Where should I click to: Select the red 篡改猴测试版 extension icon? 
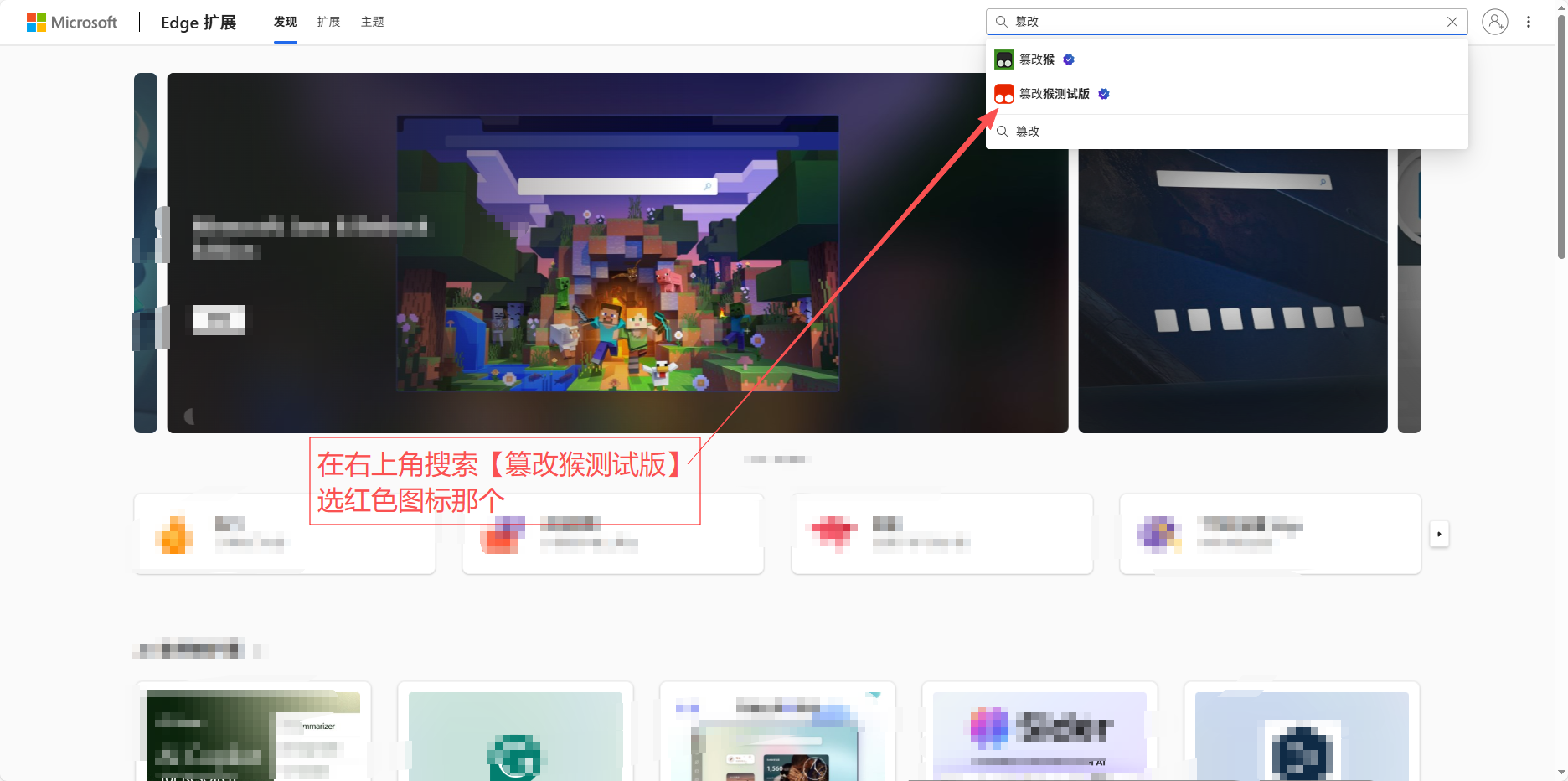coord(1004,94)
